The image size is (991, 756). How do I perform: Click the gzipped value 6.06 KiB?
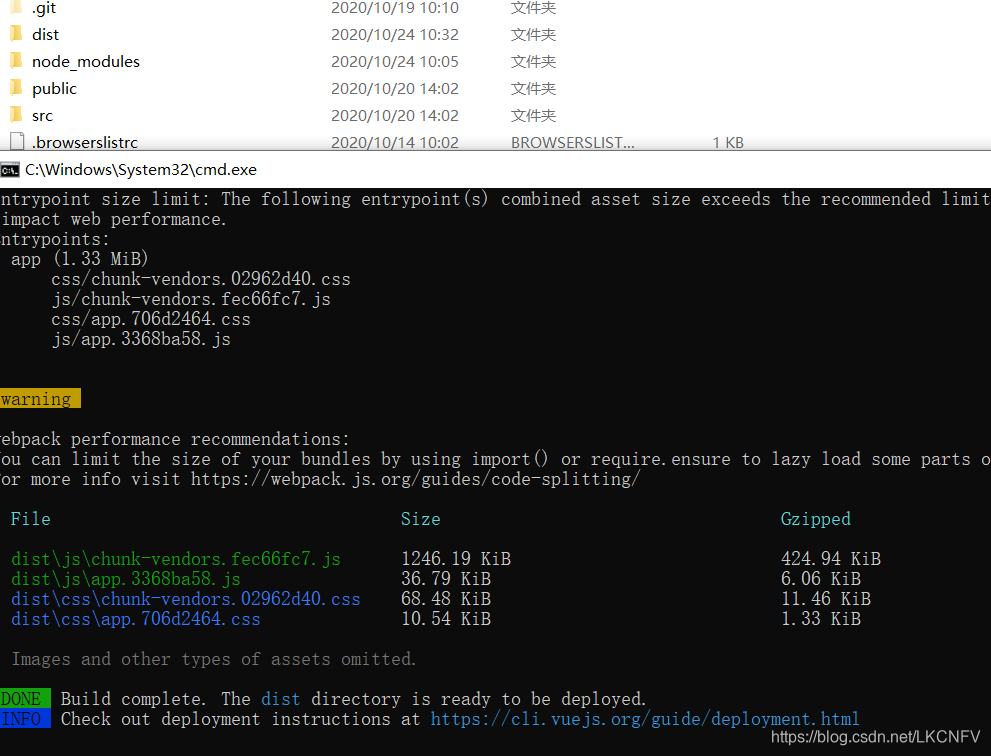[x=820, y=578]
